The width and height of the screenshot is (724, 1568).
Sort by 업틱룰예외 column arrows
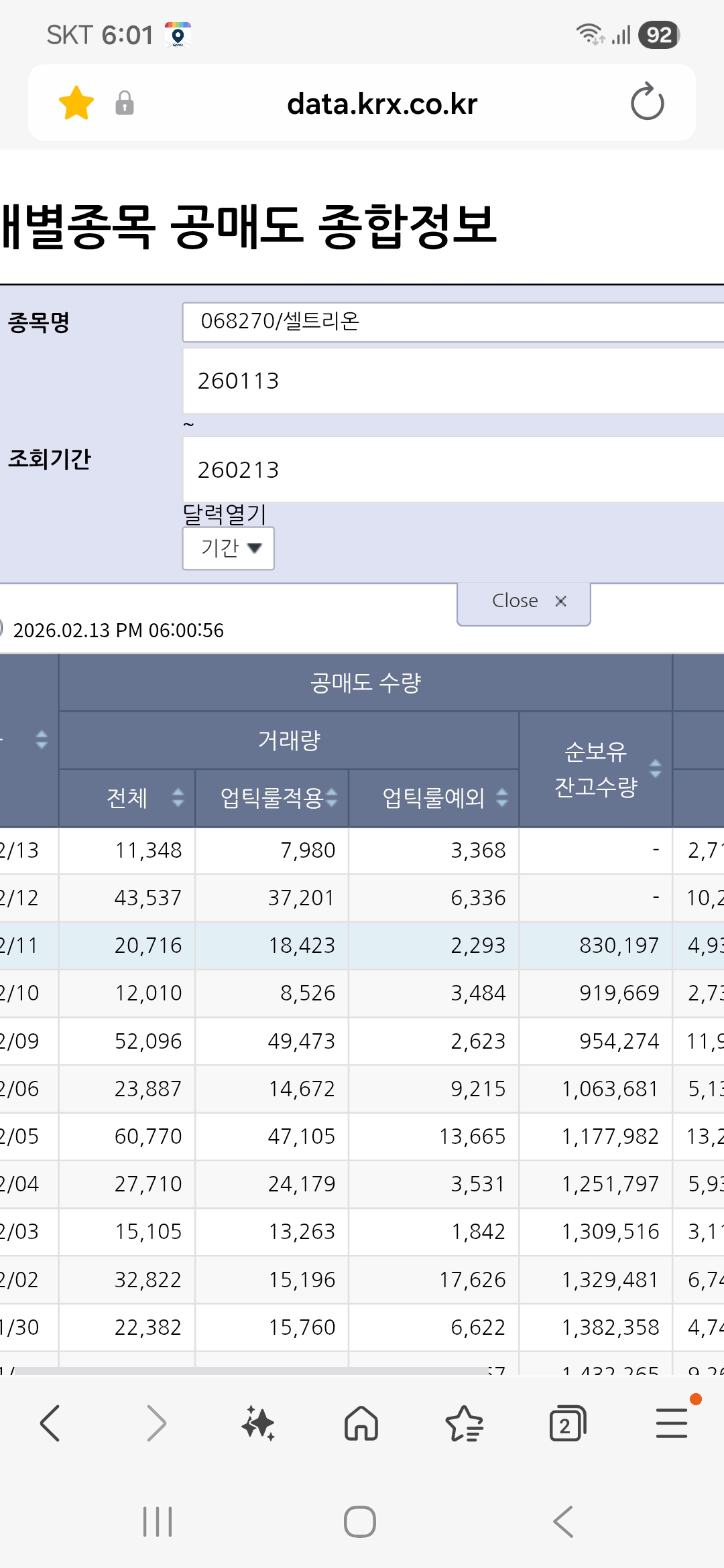pos(502,797)
